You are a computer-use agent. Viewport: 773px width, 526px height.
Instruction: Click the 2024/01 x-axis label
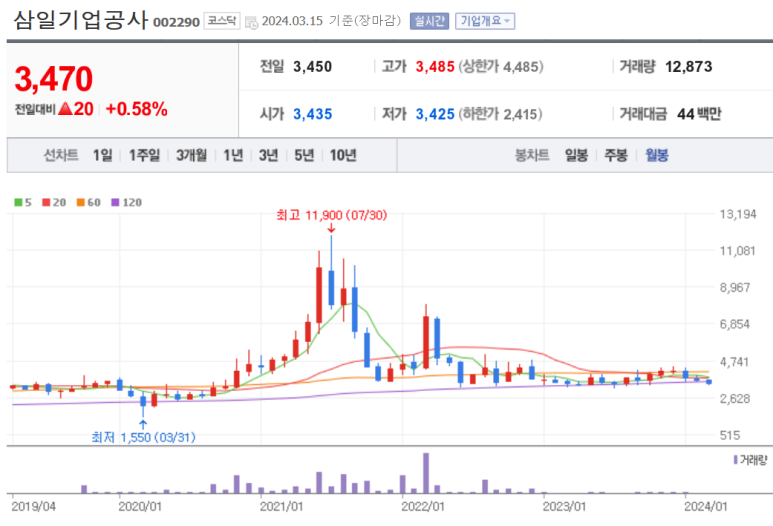tap(706, 507)
